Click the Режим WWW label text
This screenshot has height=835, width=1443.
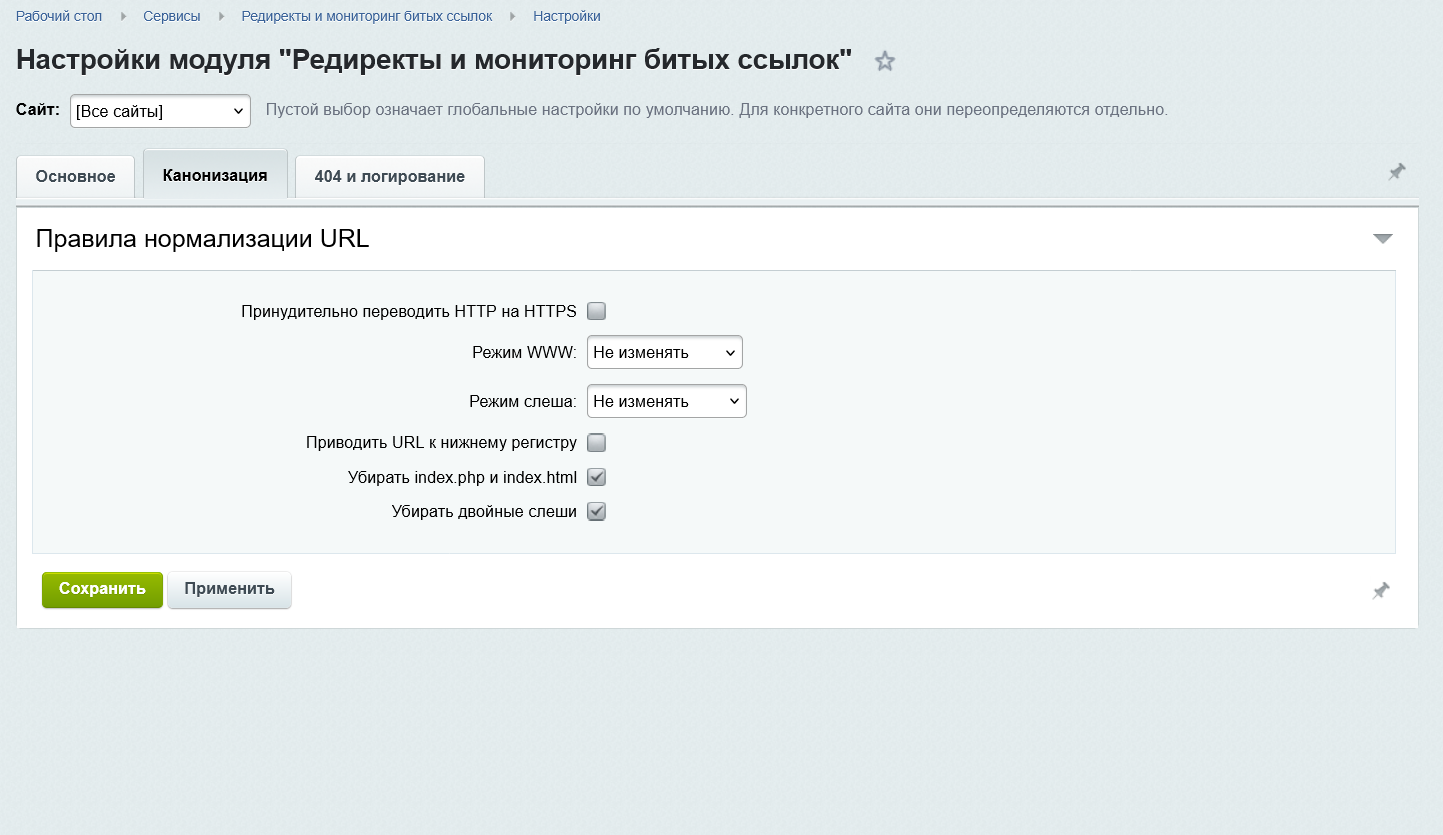pyautogui.click(x=524, y=352)
